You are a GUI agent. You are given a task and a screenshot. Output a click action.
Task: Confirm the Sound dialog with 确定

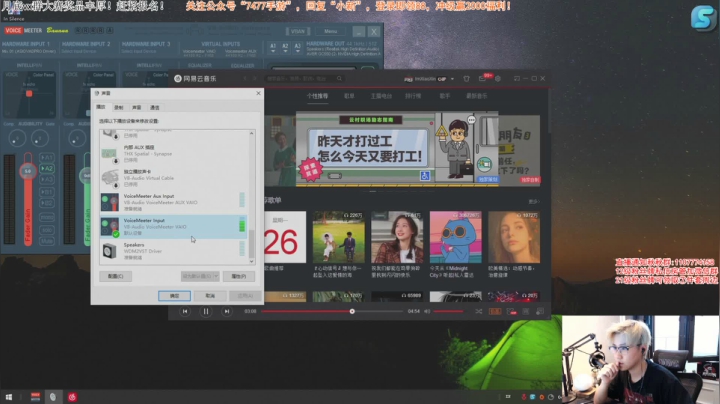pyautogui.click(x=174, y=296)
